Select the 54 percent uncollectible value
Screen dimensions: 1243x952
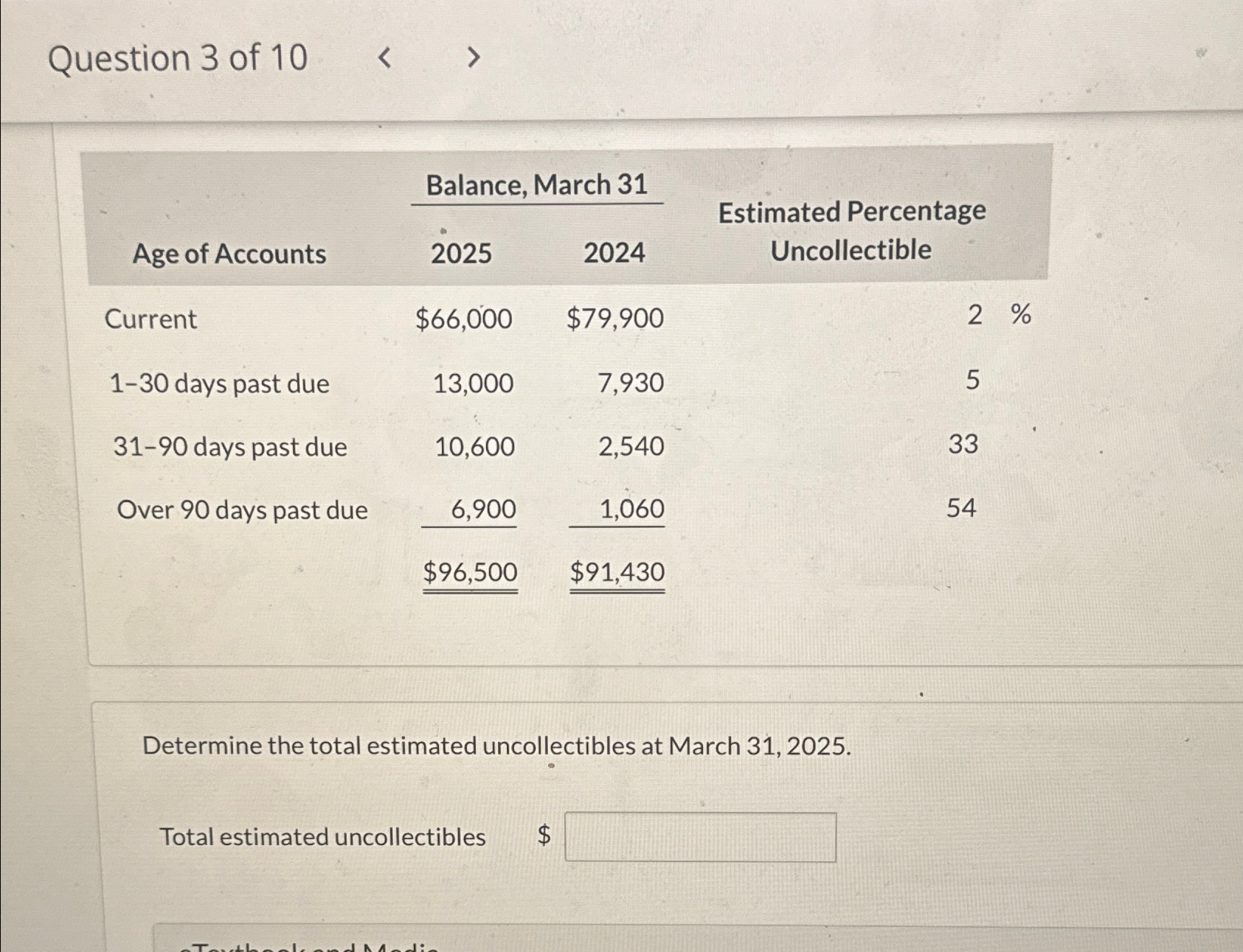click(961, 508)
